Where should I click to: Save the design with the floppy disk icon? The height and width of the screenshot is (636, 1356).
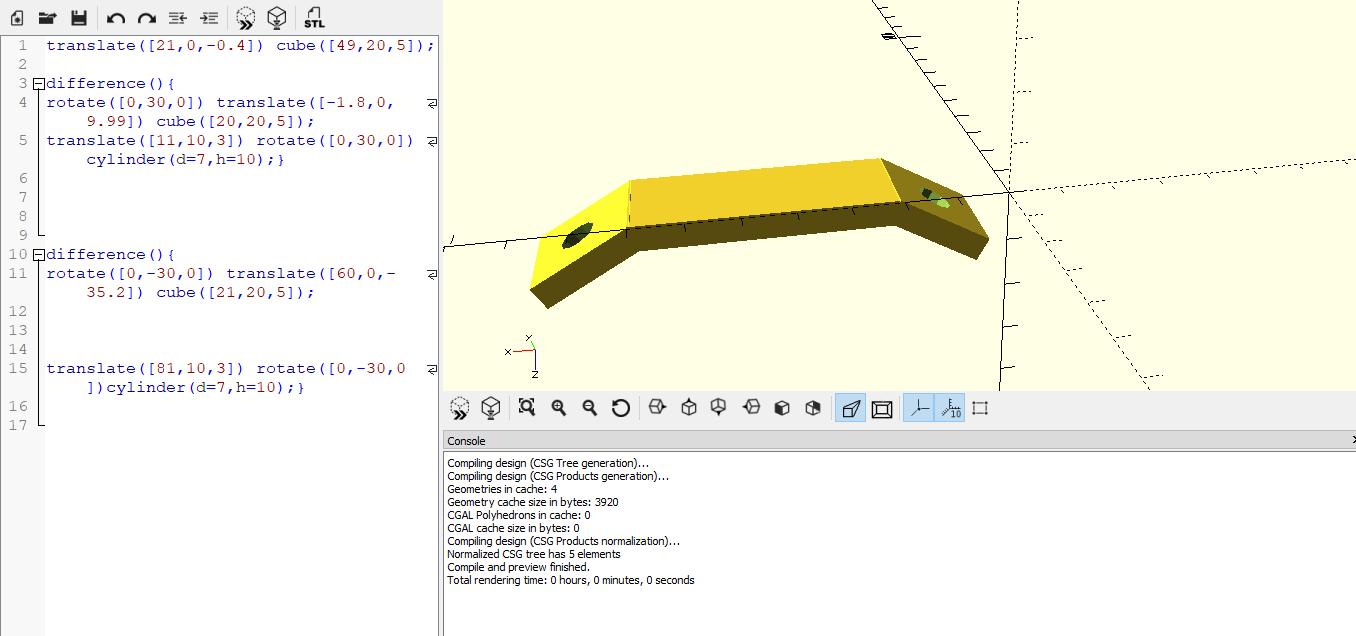[79, 18]
